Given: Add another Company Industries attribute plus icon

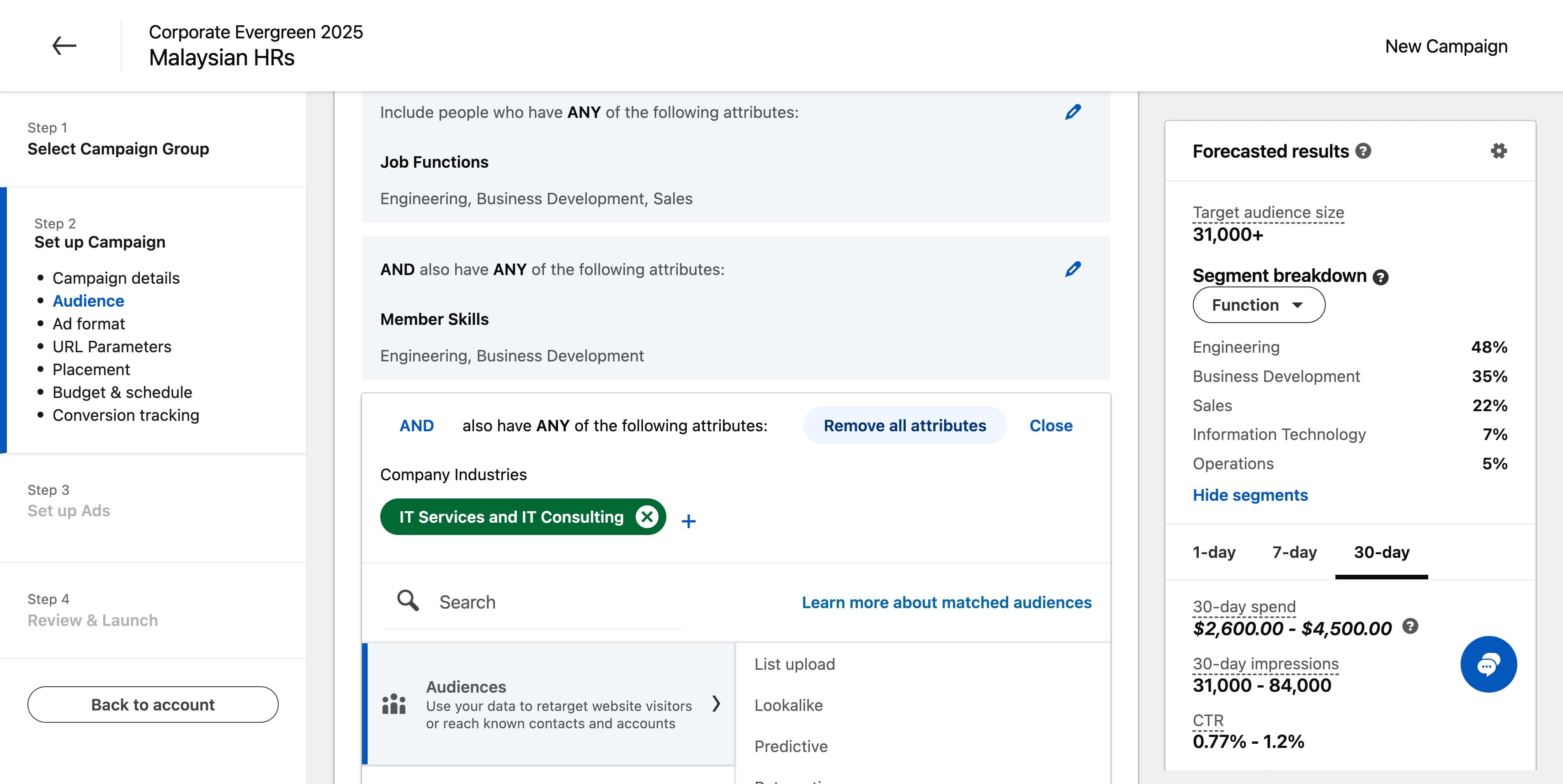Looking at the screenshot, I should coord(688,521).
